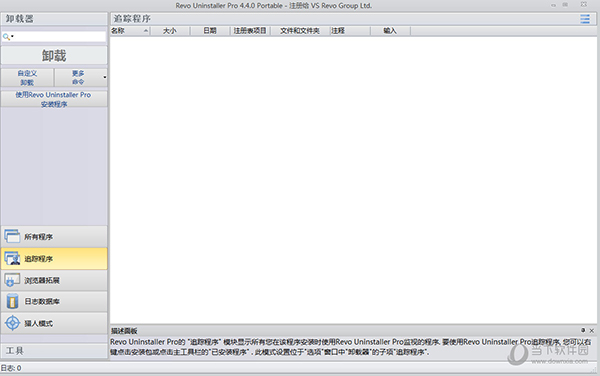Click the 追踪程序 panel title
This screenshot has height=376, width=600.
(x=132, y=19)
